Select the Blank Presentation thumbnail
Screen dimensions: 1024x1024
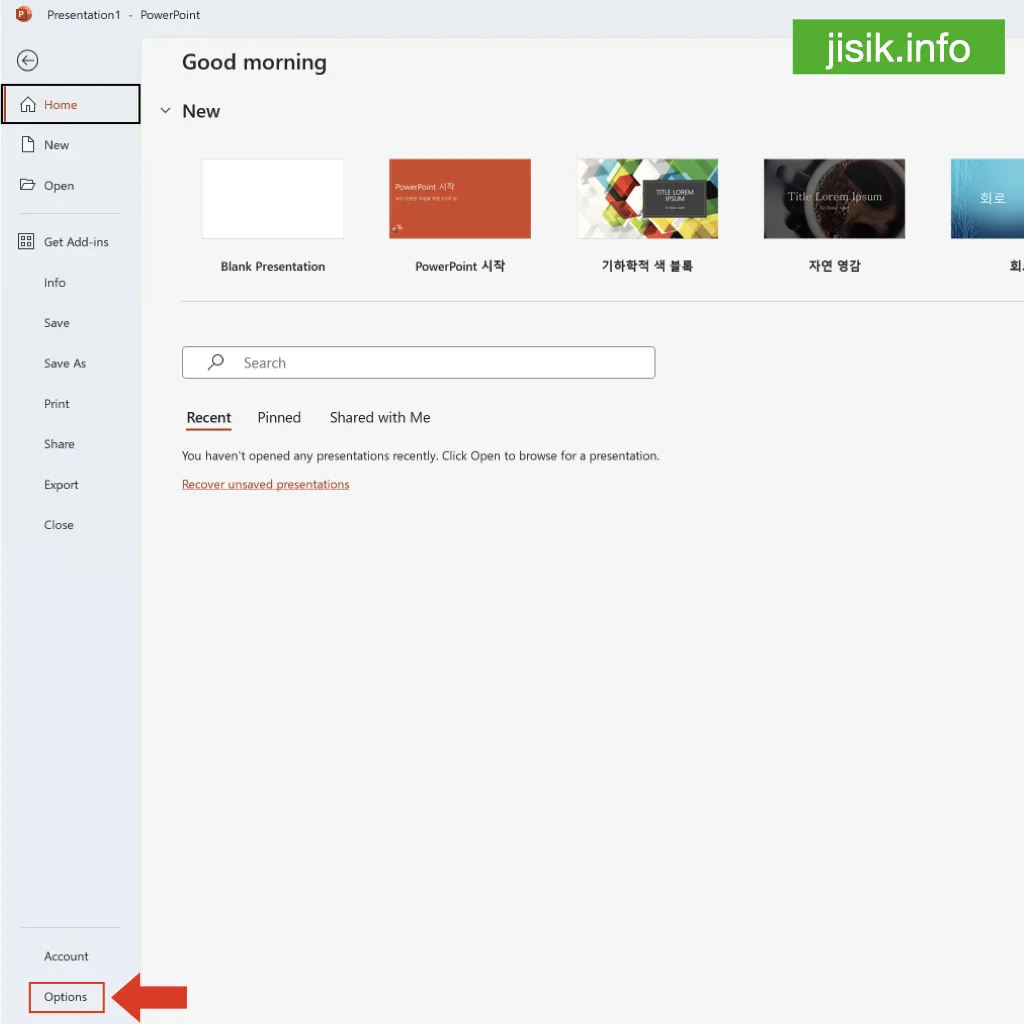(x=273, y=199)
